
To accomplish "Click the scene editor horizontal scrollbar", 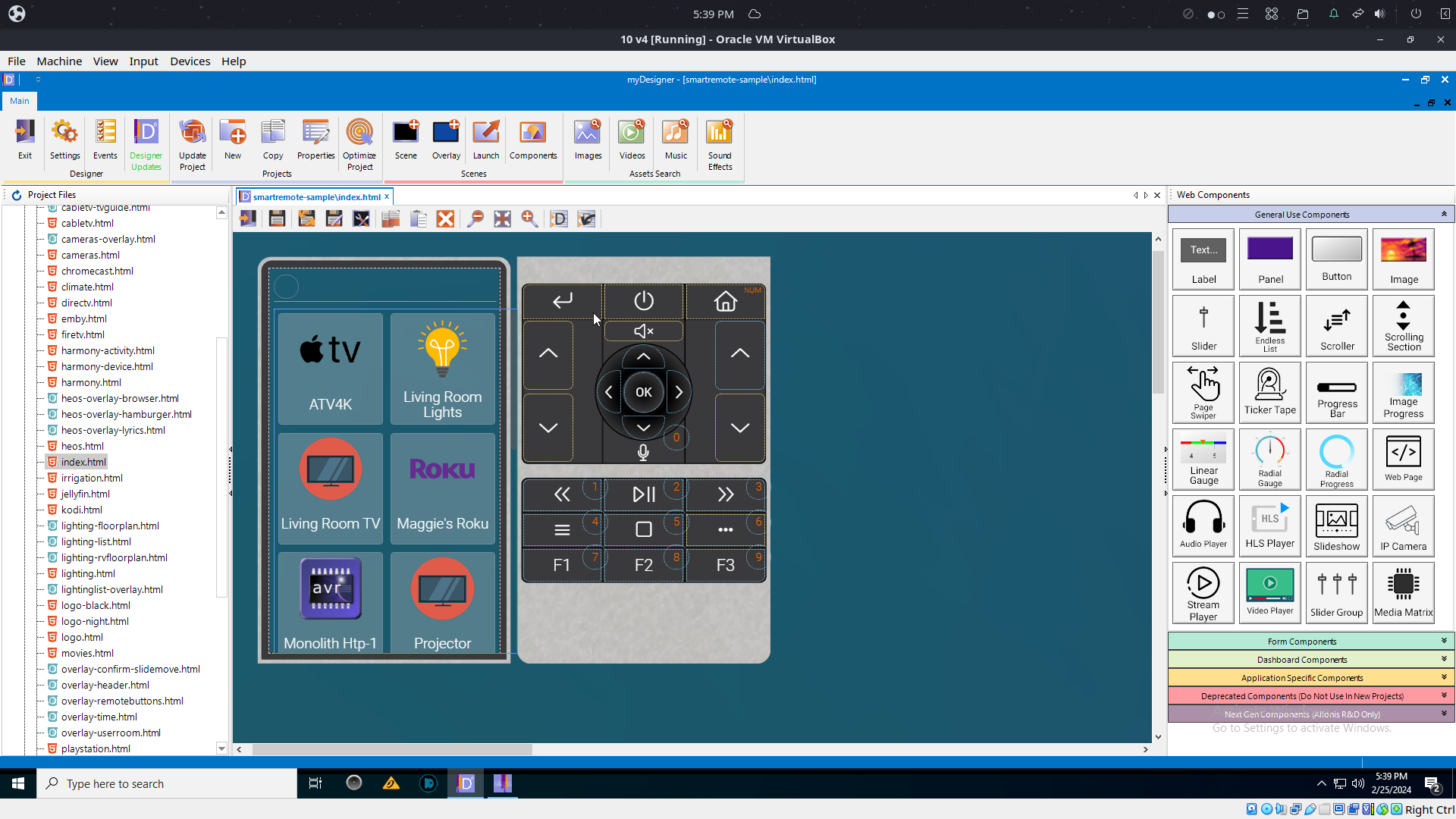I will pyautogui.click(x=392, y=749).
